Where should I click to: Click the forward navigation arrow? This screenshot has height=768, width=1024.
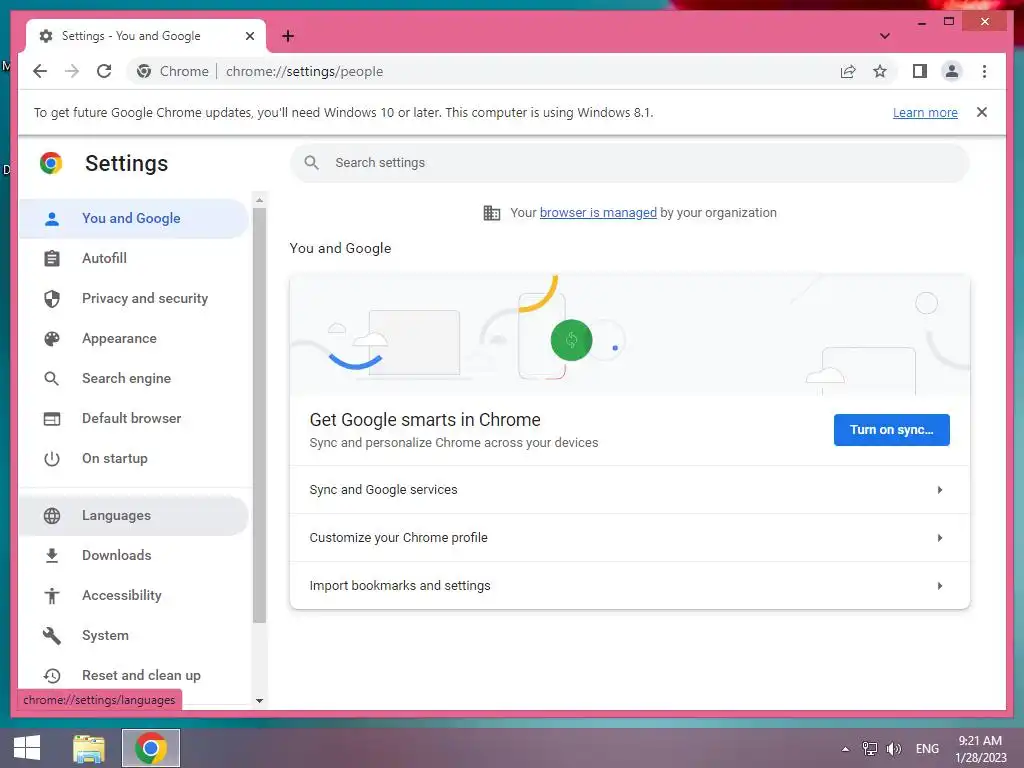tap(72, 71)
